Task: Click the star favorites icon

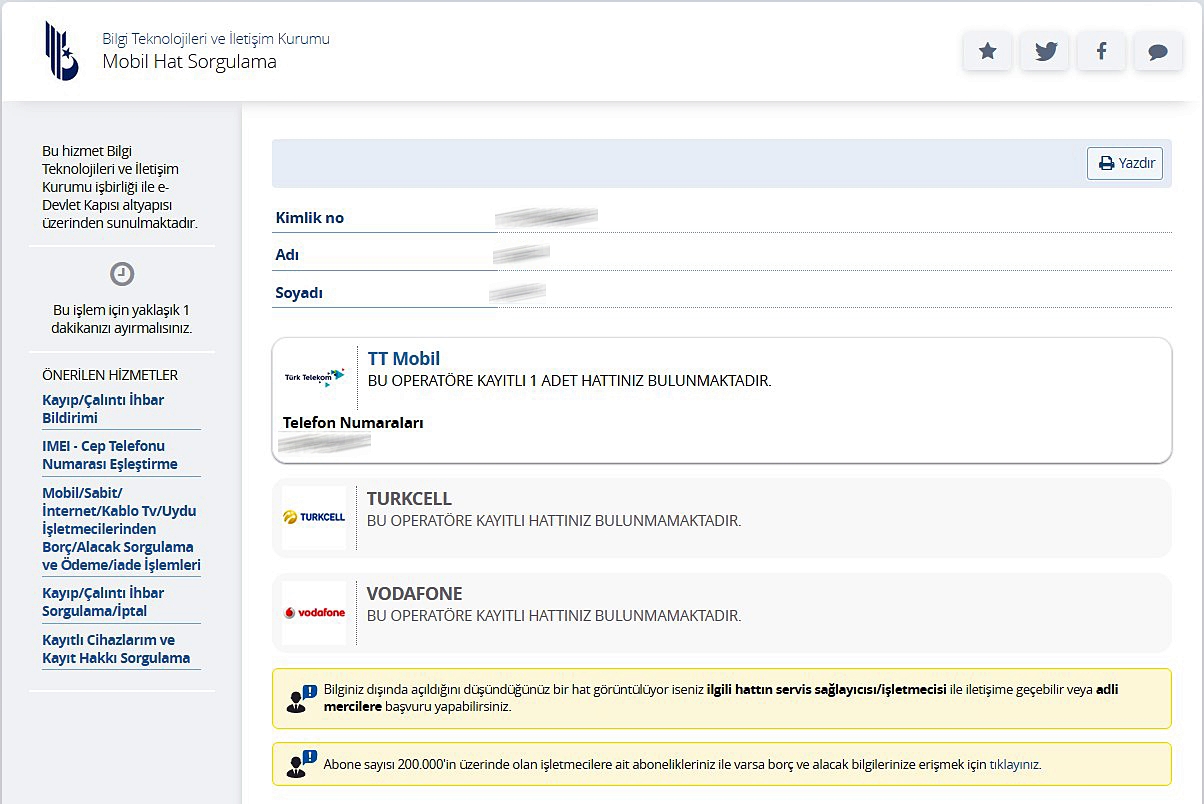Action: tap(987, 52)
